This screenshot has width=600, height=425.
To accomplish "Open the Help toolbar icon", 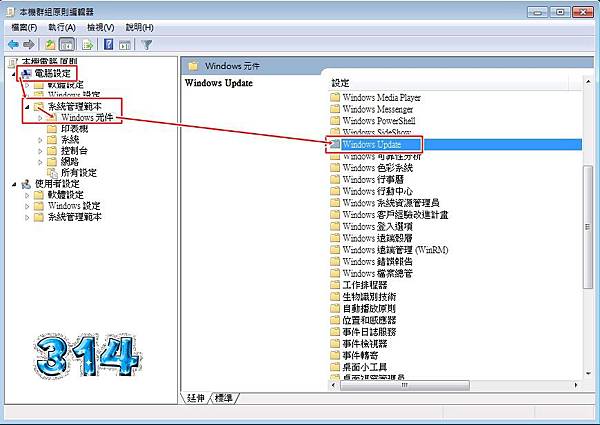I will coord(109,45).
